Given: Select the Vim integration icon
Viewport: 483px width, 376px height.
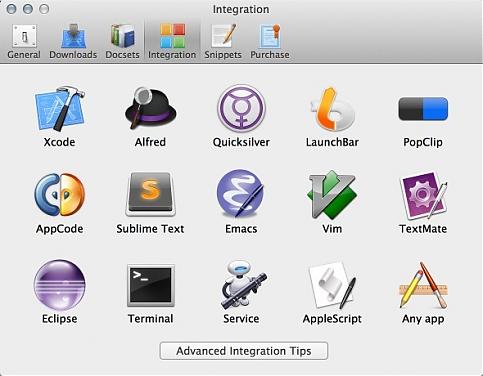Looking at the screenshot, I should [332, 194].
